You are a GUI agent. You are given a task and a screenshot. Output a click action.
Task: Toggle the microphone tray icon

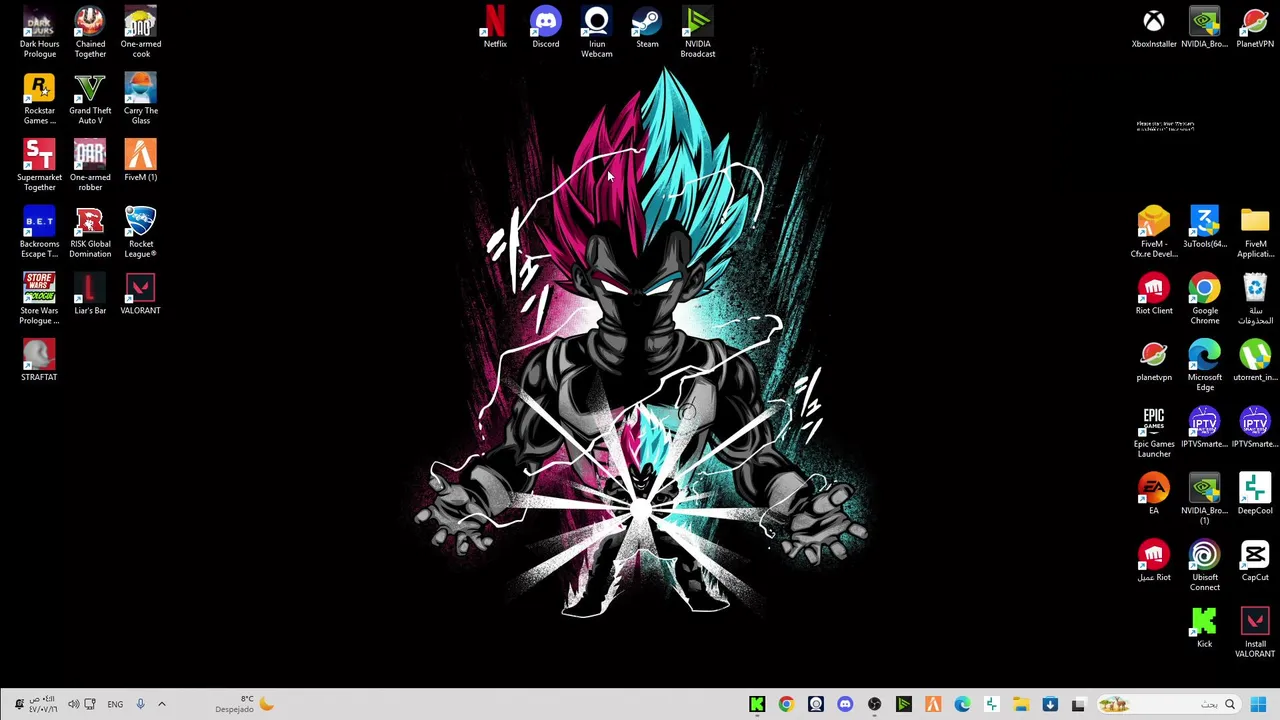pyautogui.click(x=140, y=705)
